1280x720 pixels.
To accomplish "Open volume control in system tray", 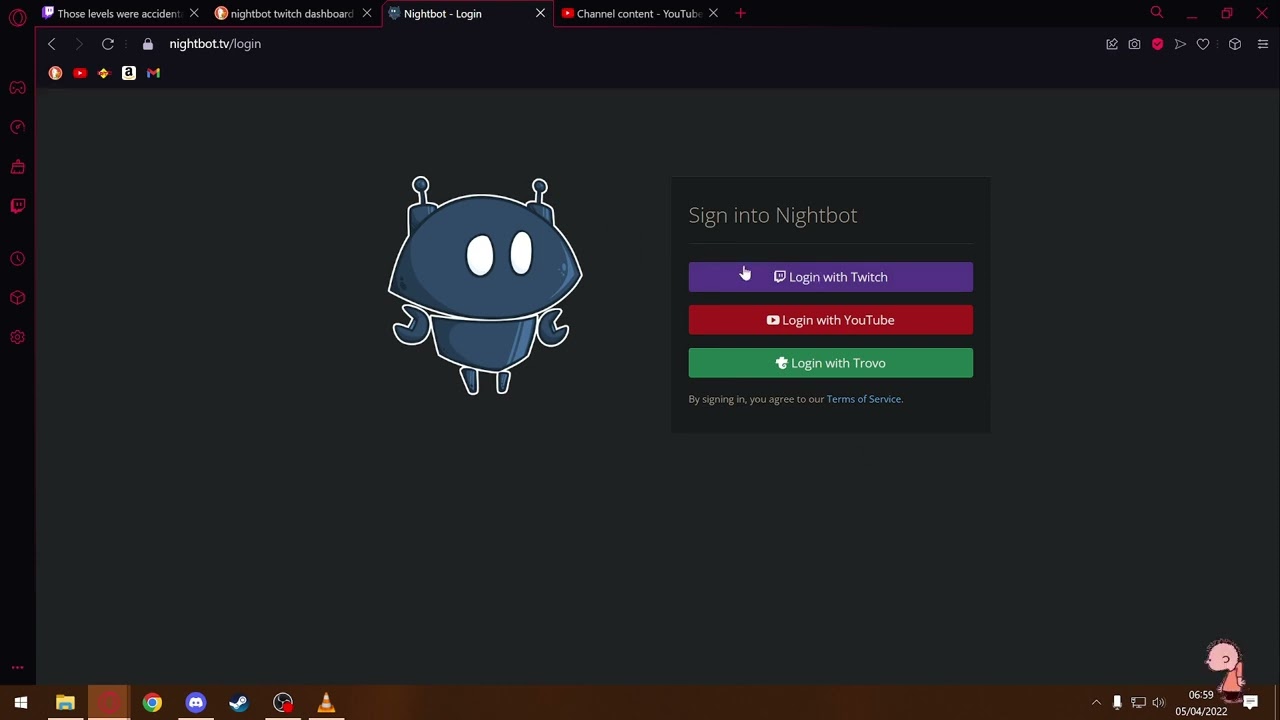I will click(x=1159, y=703).
